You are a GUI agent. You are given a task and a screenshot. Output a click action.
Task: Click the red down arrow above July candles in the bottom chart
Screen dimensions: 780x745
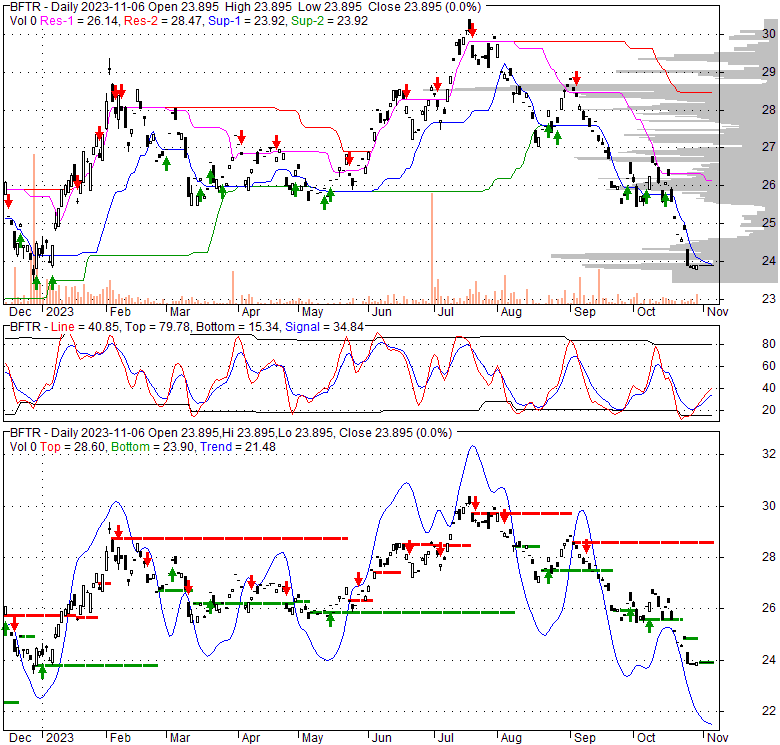click(x=476, y=502)
